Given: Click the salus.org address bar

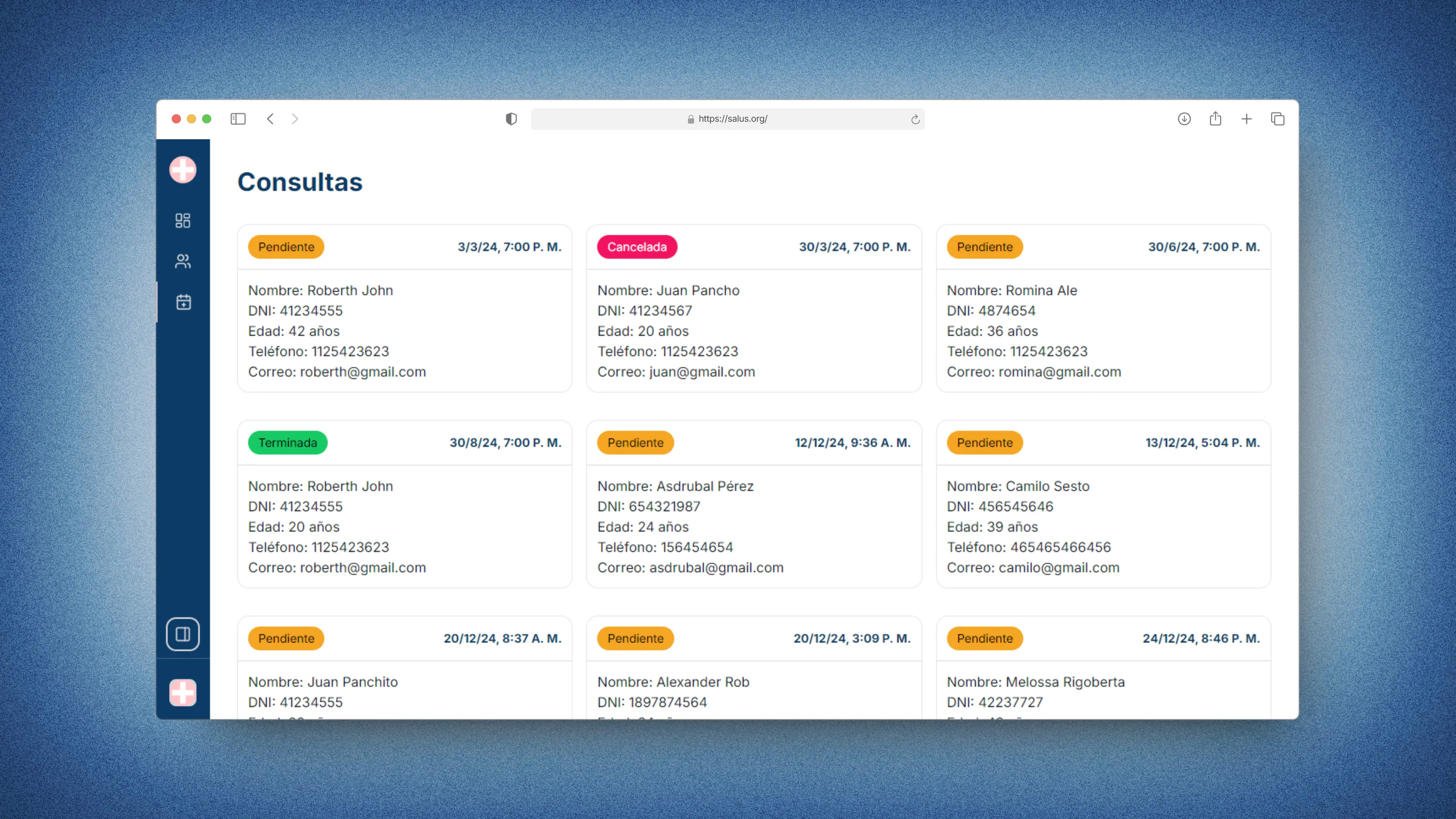Looking at the screenshot, I should click(x=728, y=119).
